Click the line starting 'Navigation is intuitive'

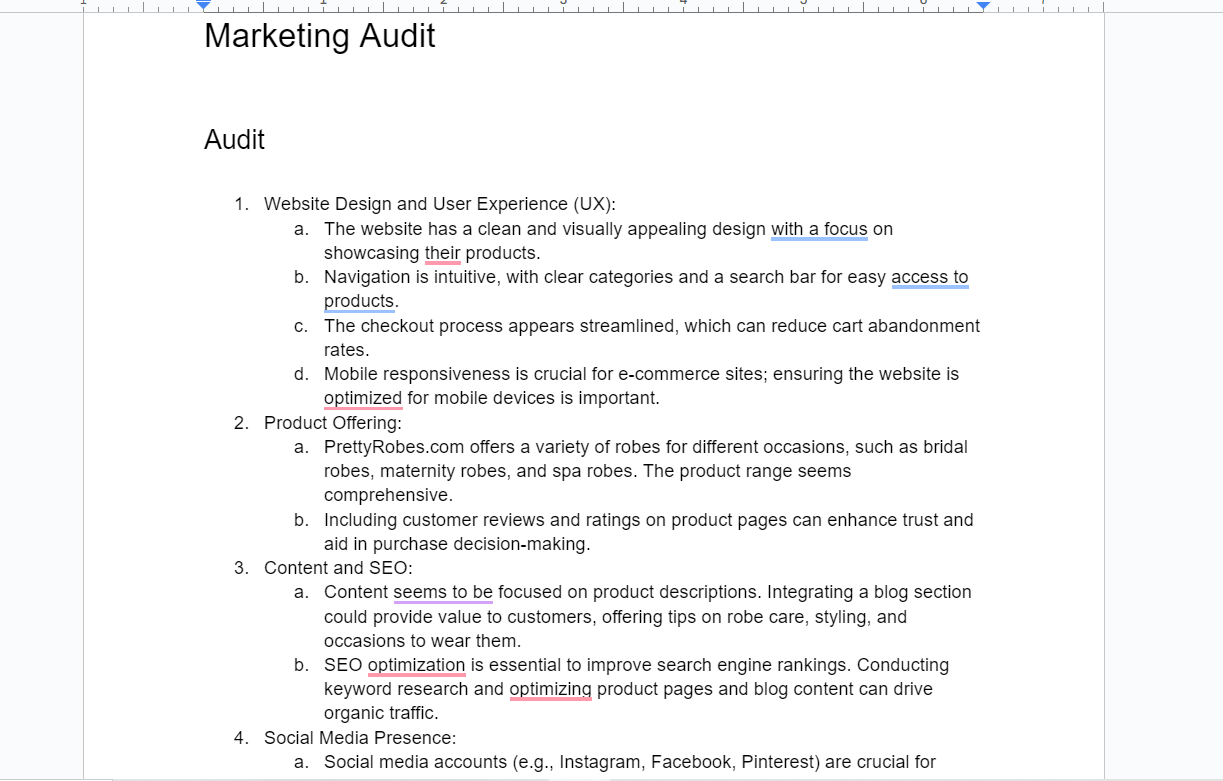click(646, 277)
